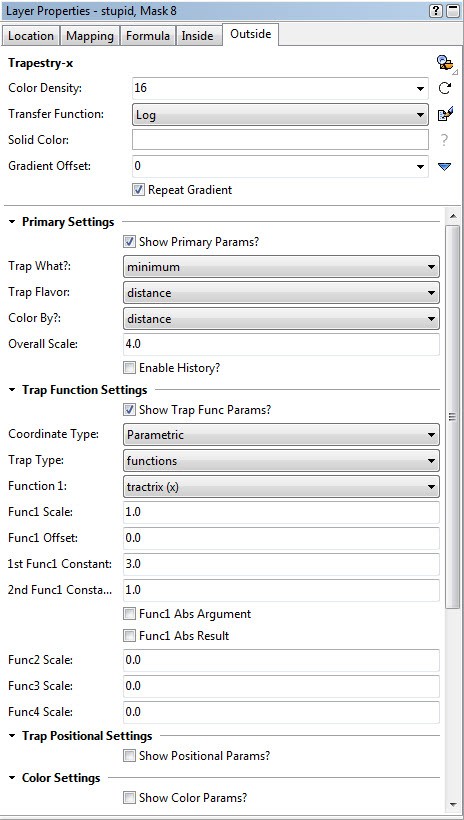Click the Solid Color swatch field
Screen dimensions: 464x820
pos(280,140)
